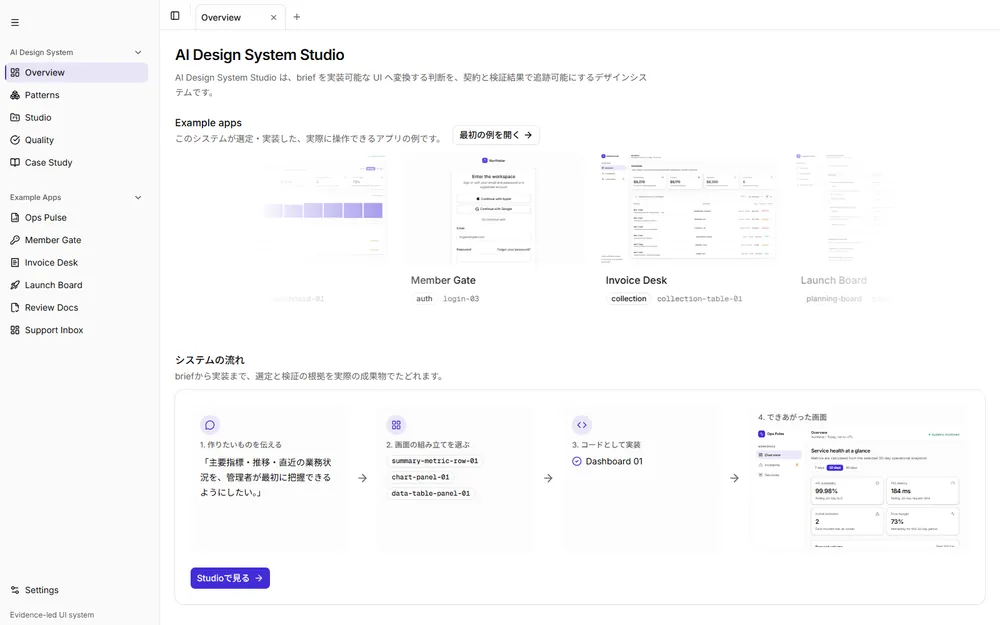Click the summary-metric-row-01 chip
The height and width of the screenshot is (625, 1000).
435,460
